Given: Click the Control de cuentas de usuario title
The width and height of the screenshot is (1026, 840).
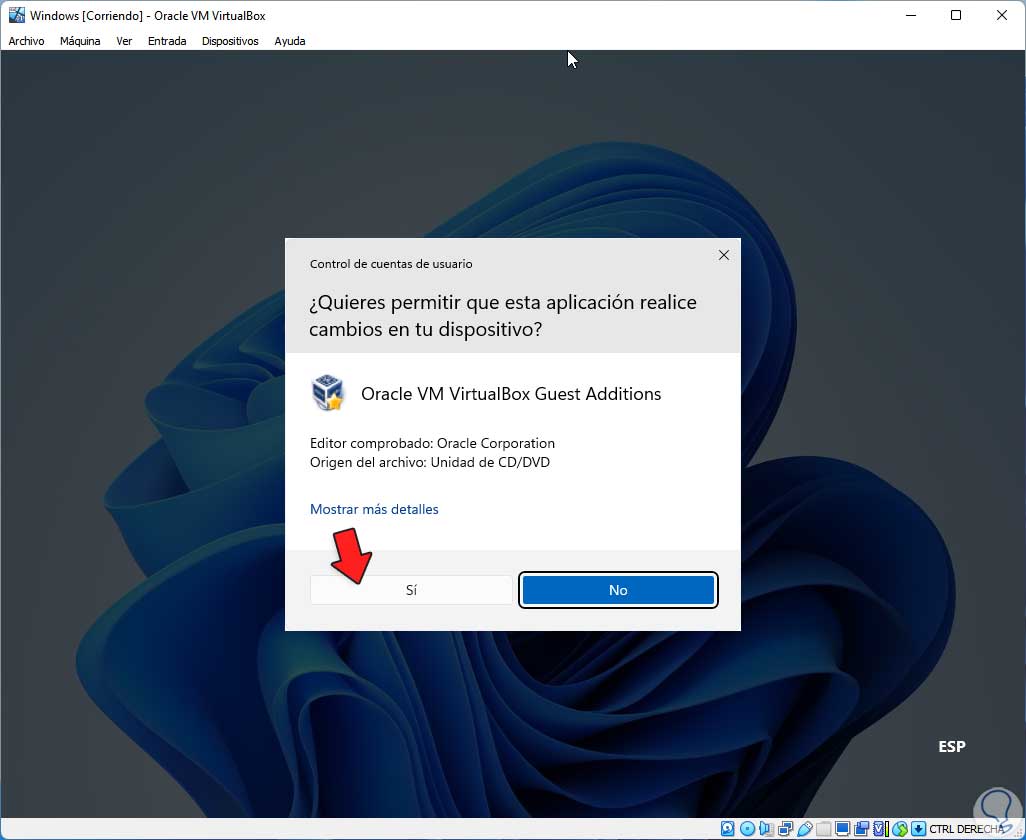Looking at the screenshot, I should click(391, 264).
